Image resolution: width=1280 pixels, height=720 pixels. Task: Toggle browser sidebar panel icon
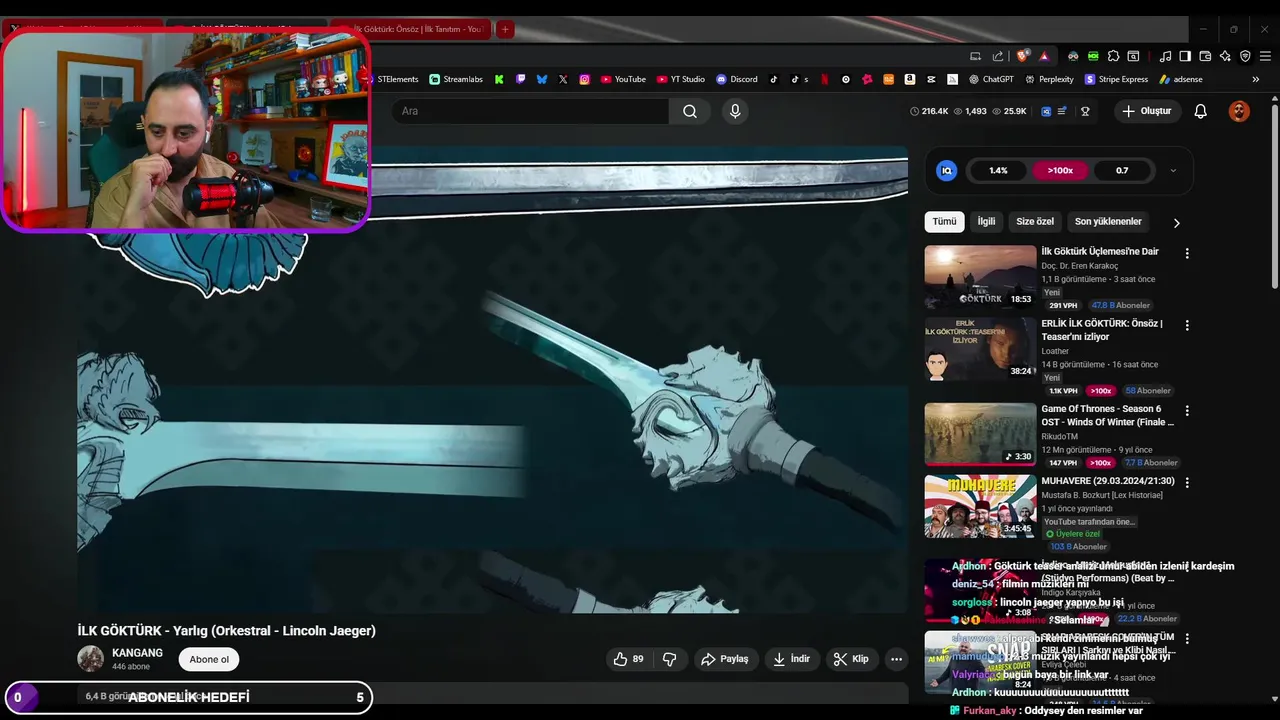tap(1185, 56)
